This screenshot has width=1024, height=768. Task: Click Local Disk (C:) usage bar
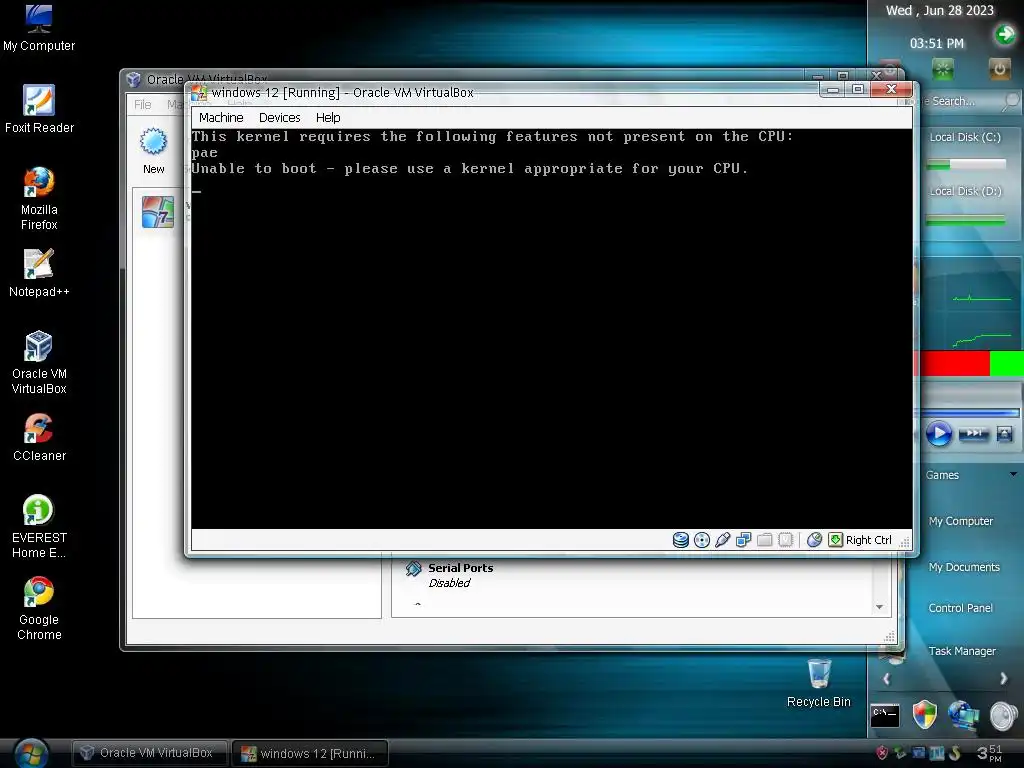[966, 165]
